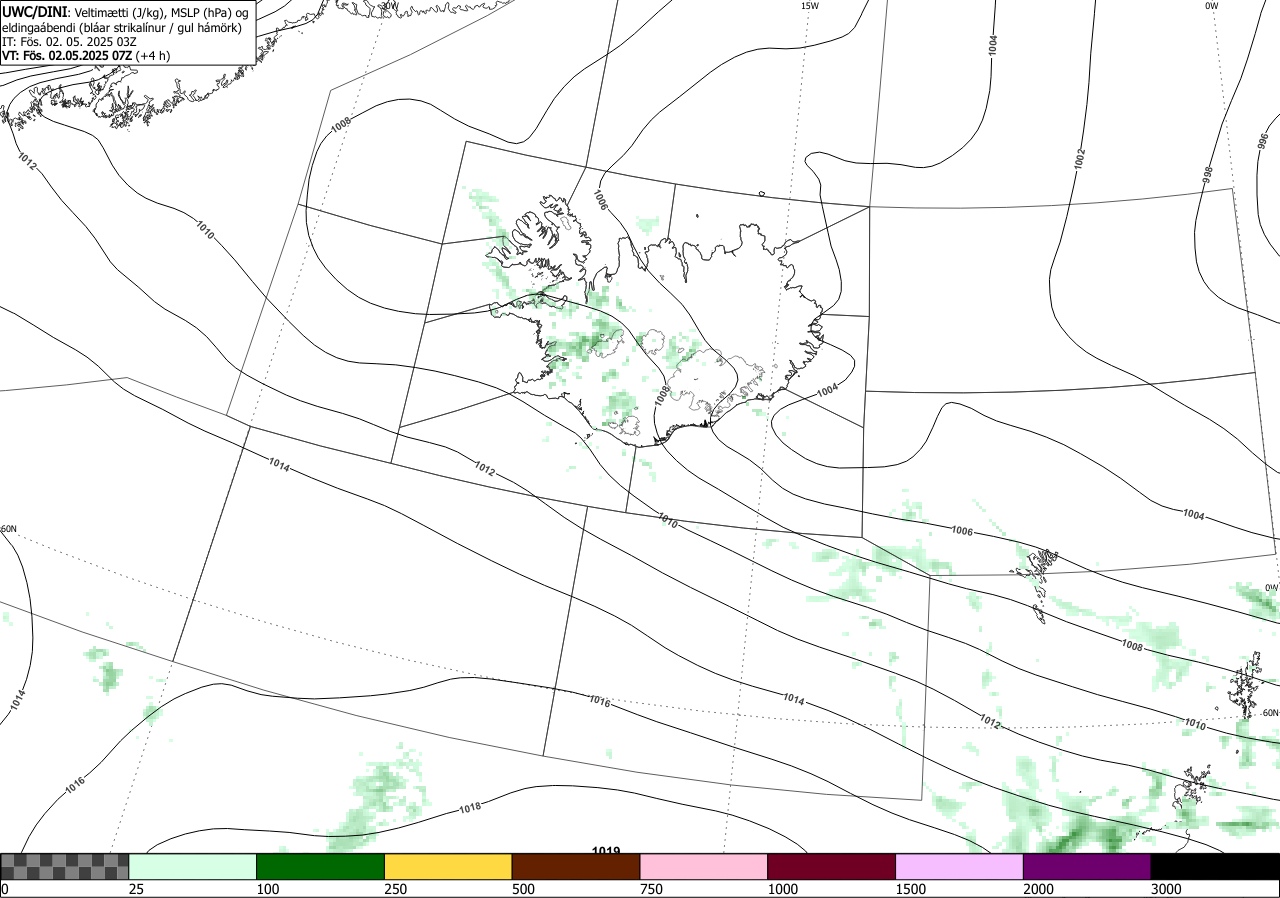Click the legend value "500"
Image resolution: width=1280 pixels, height=898 pixels.
click(x=523, y=889)
